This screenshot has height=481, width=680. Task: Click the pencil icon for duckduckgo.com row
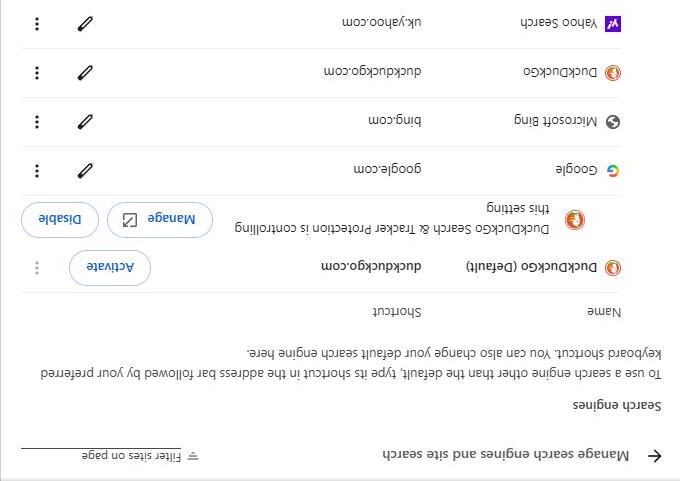pyautogui.click(x=85, y=73)
